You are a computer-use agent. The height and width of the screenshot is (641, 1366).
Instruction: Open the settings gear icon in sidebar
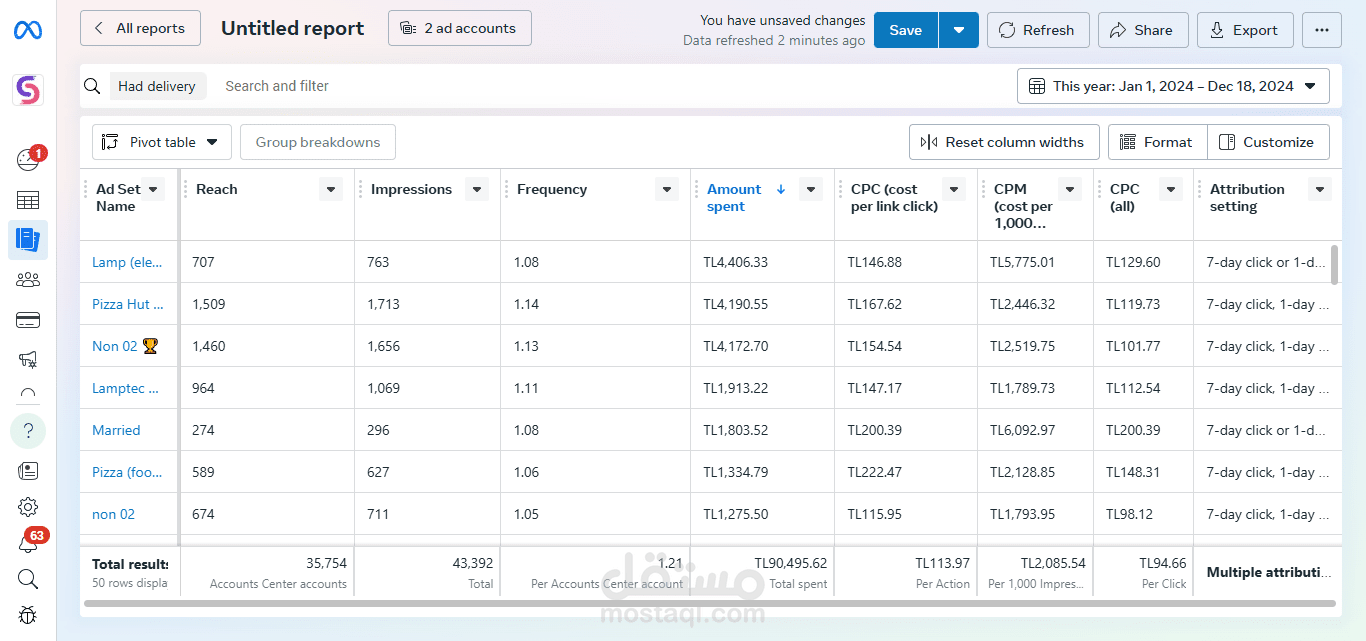28,507
